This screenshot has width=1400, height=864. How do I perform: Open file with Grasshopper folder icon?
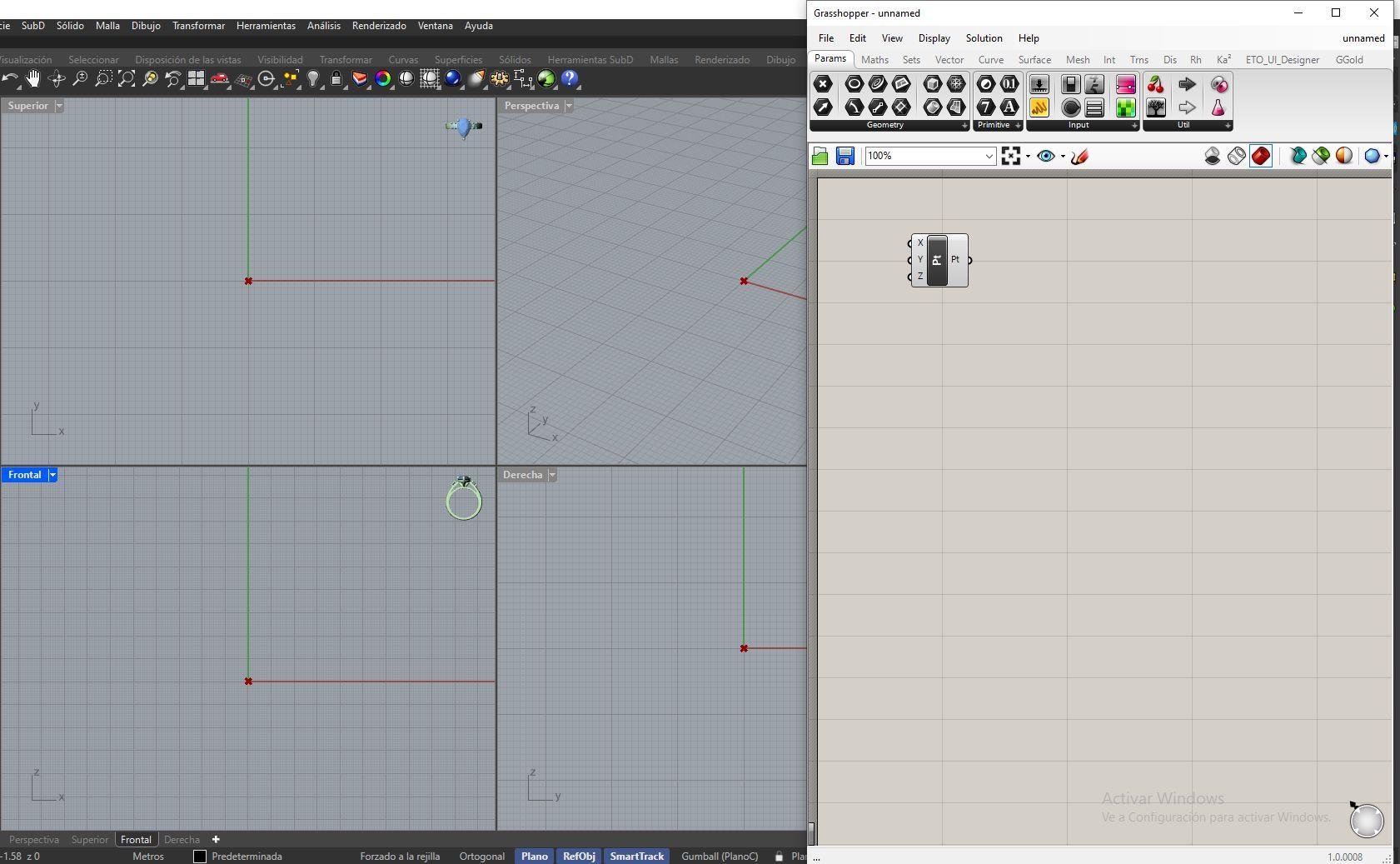point(820,156)
